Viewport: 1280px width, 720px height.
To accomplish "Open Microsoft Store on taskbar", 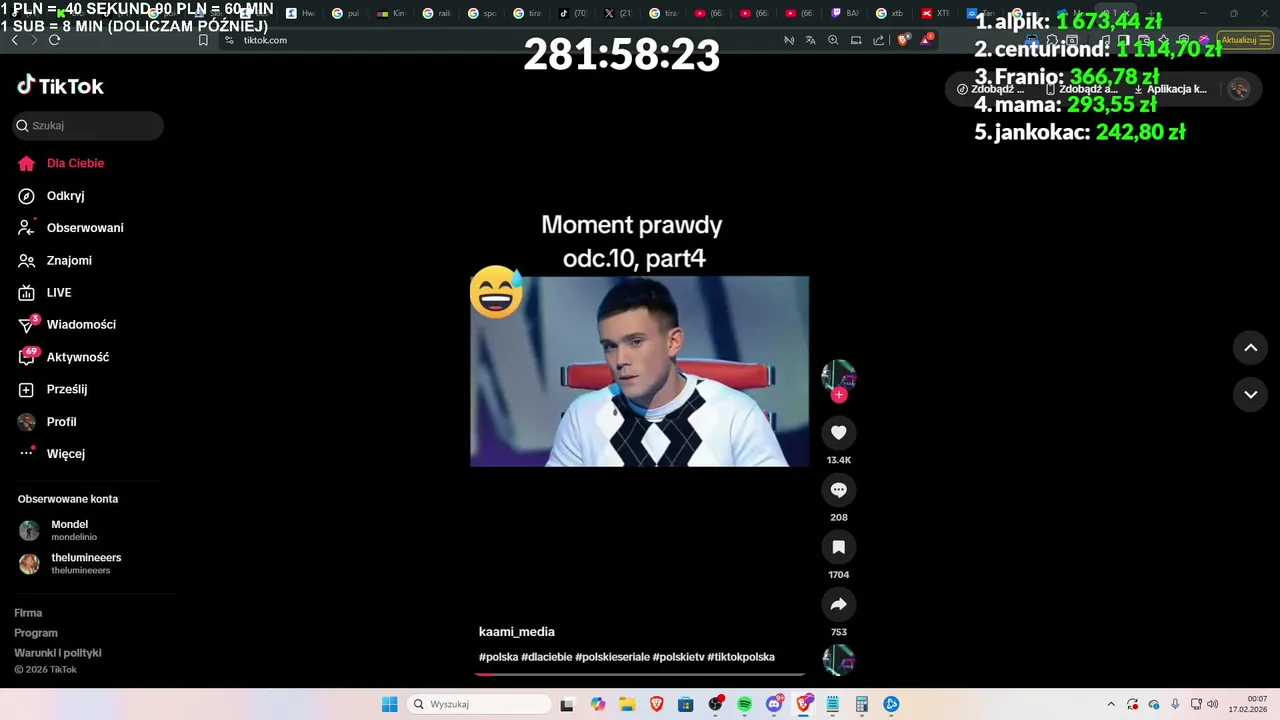I will (685, 704).
